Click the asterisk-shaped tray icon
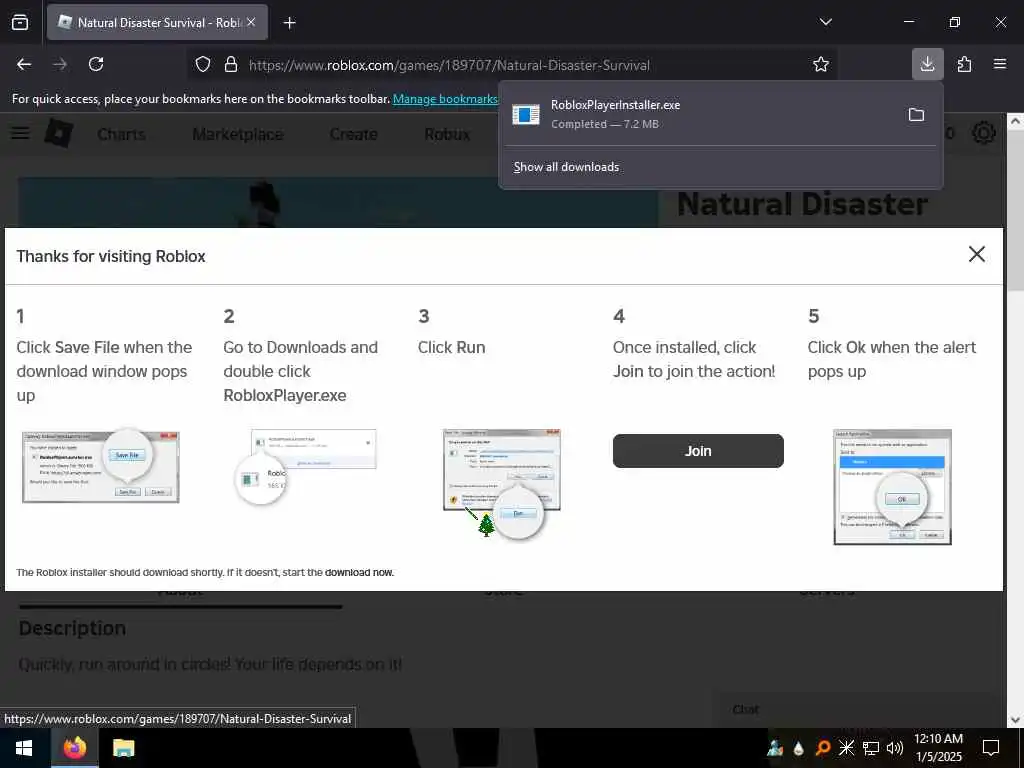Viewport: 1024px width, 768px height. point(846,748)
